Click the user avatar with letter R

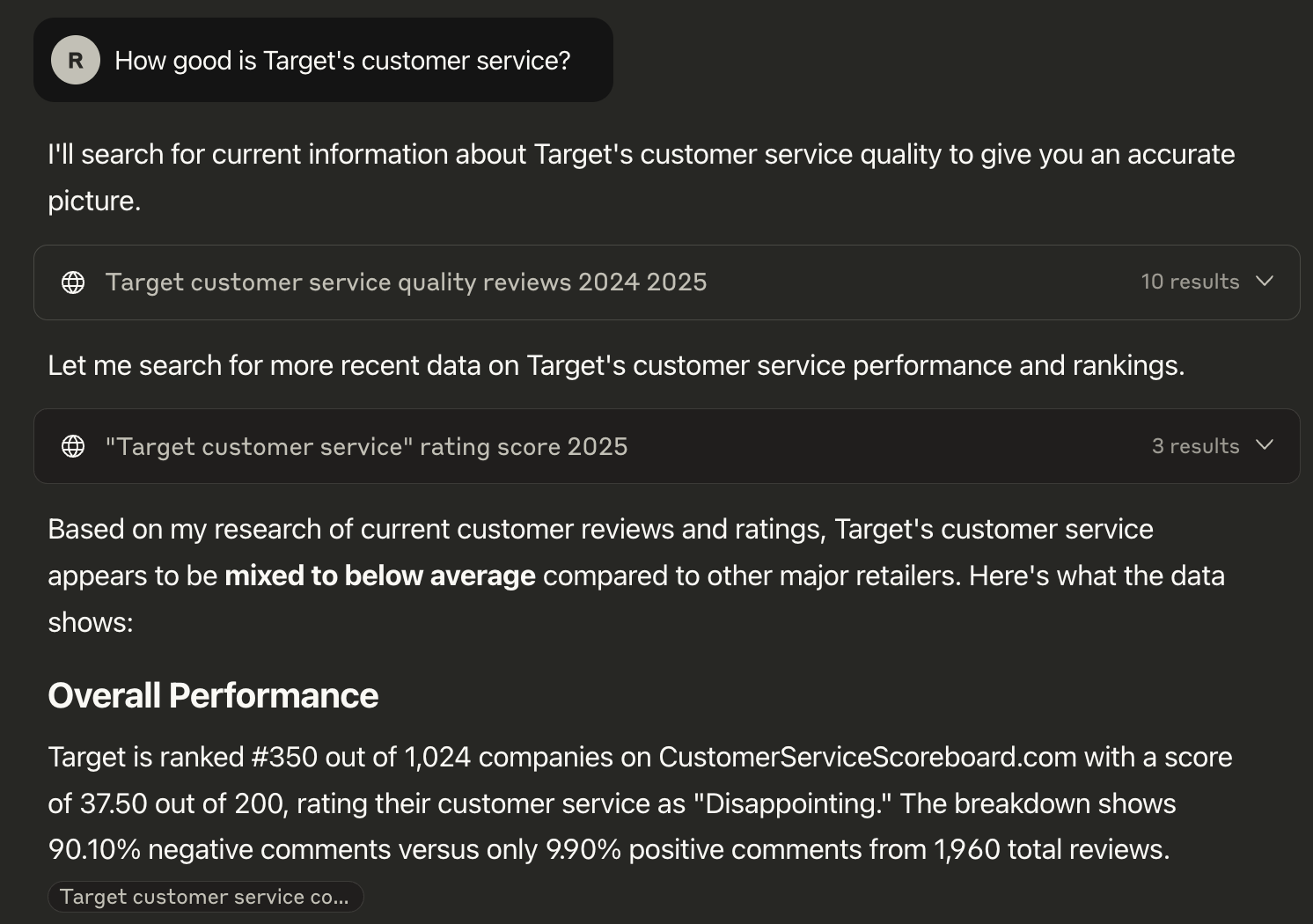pyautogui.click(x=76, y=60)
